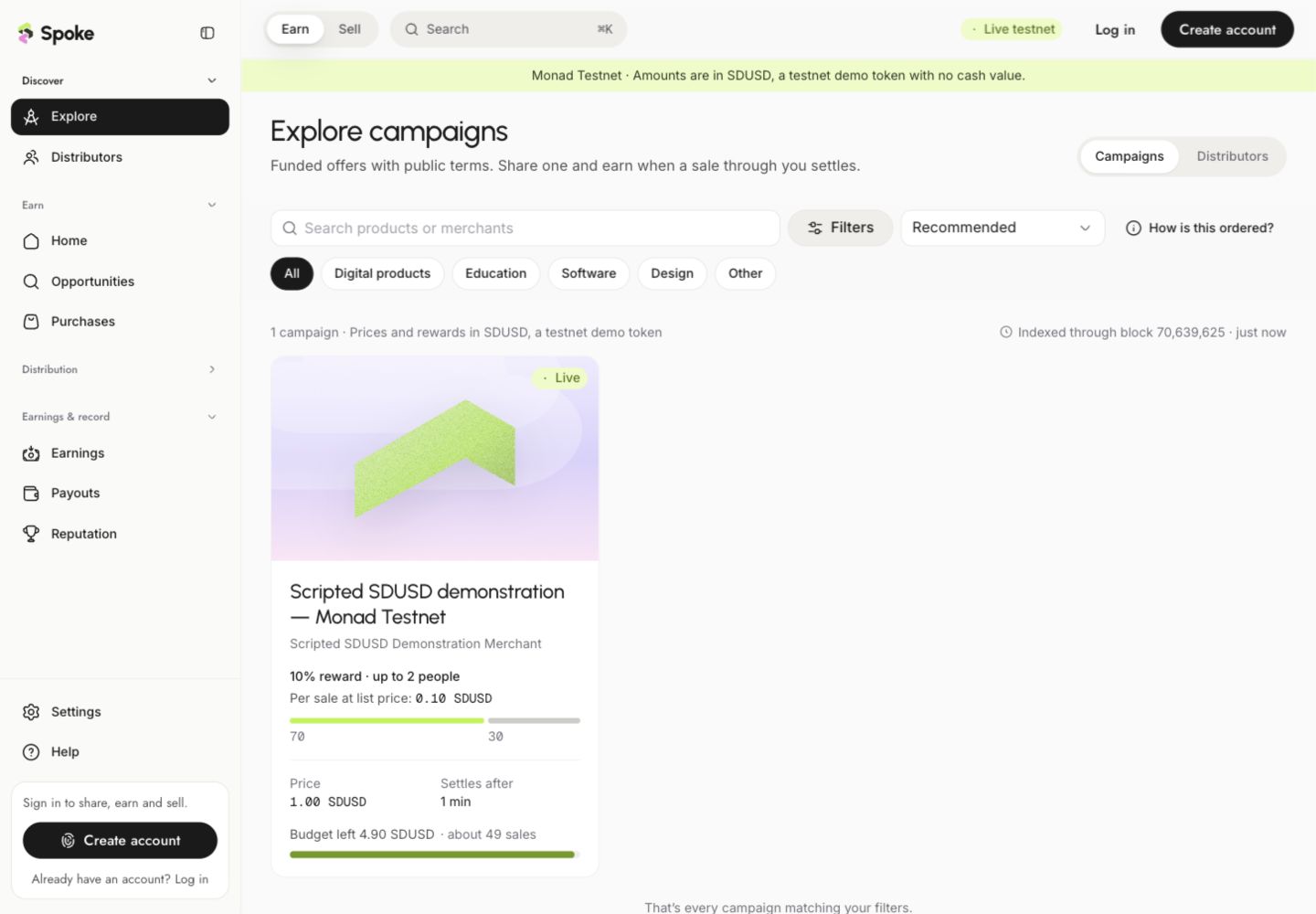Click Create account in sidebar sign-in card
The width and height of the screenshot is (1316, 914).
[120, 841]
